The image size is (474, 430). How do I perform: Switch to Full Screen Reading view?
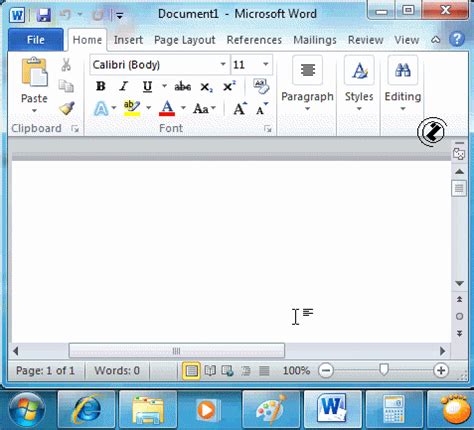point(210,371)
